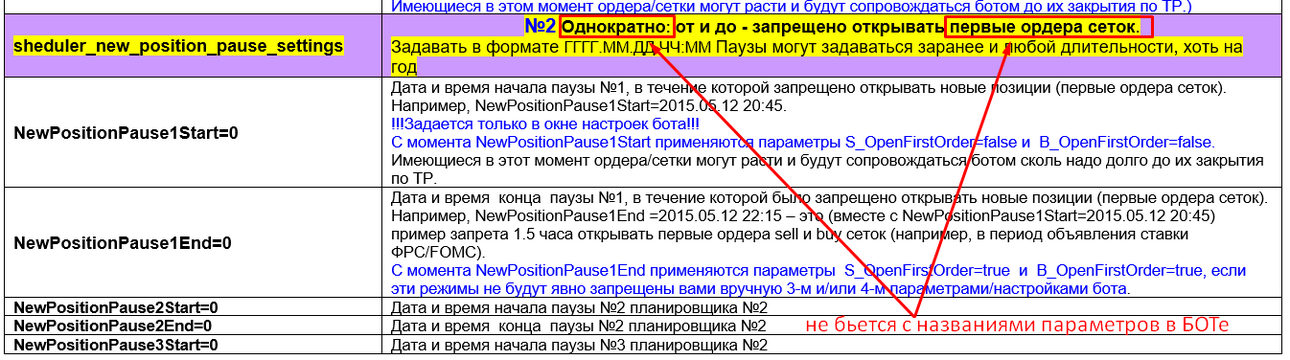Screen dimensions: 1290x360
Task: Click 'Имеющиеся в этот момент ордера/сетки' line under Pause1Start
Action: click(x=828, y=161)
